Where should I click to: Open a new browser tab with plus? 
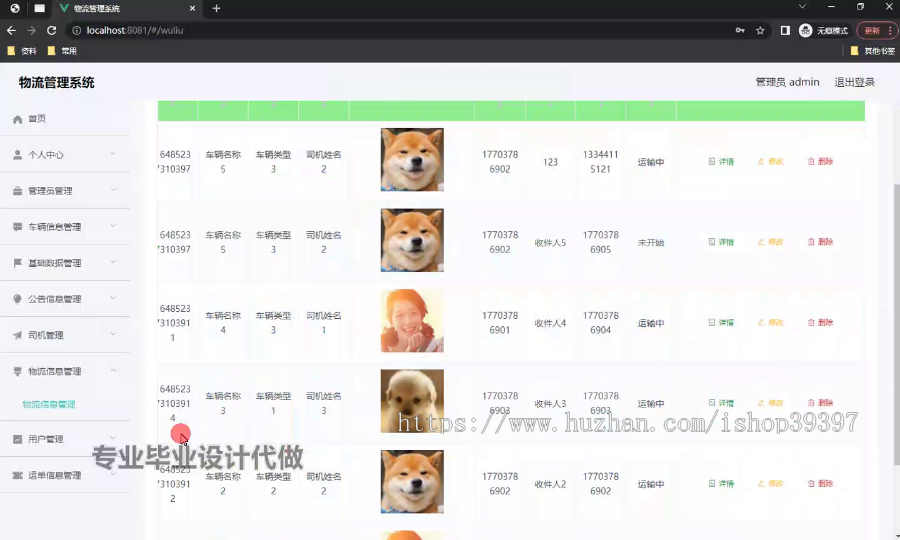click(x=216, y=9)
